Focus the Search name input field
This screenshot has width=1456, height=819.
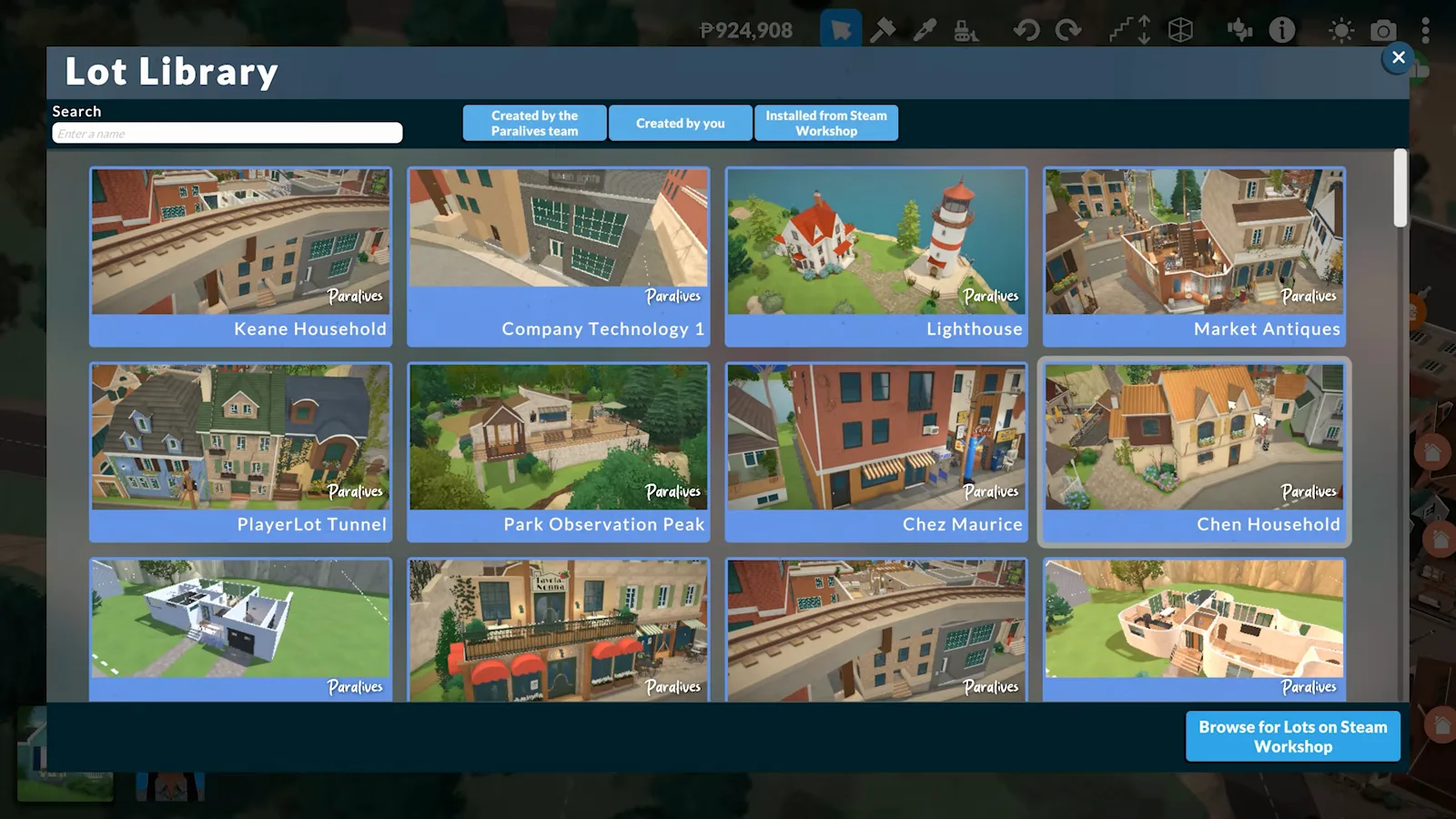click(x=227, y=133)
